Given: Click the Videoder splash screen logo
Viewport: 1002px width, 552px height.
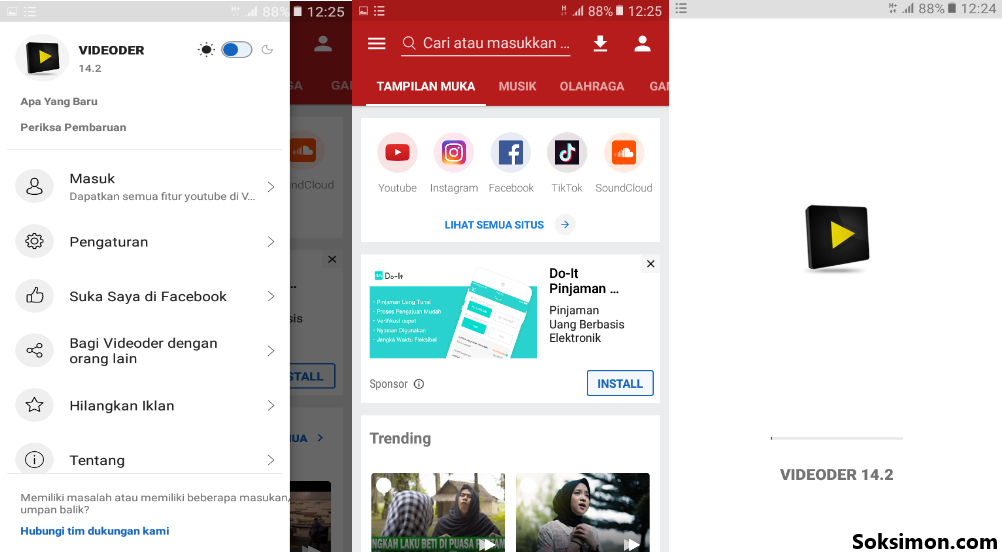Looking at the screenshot, I should pos(836,238).
